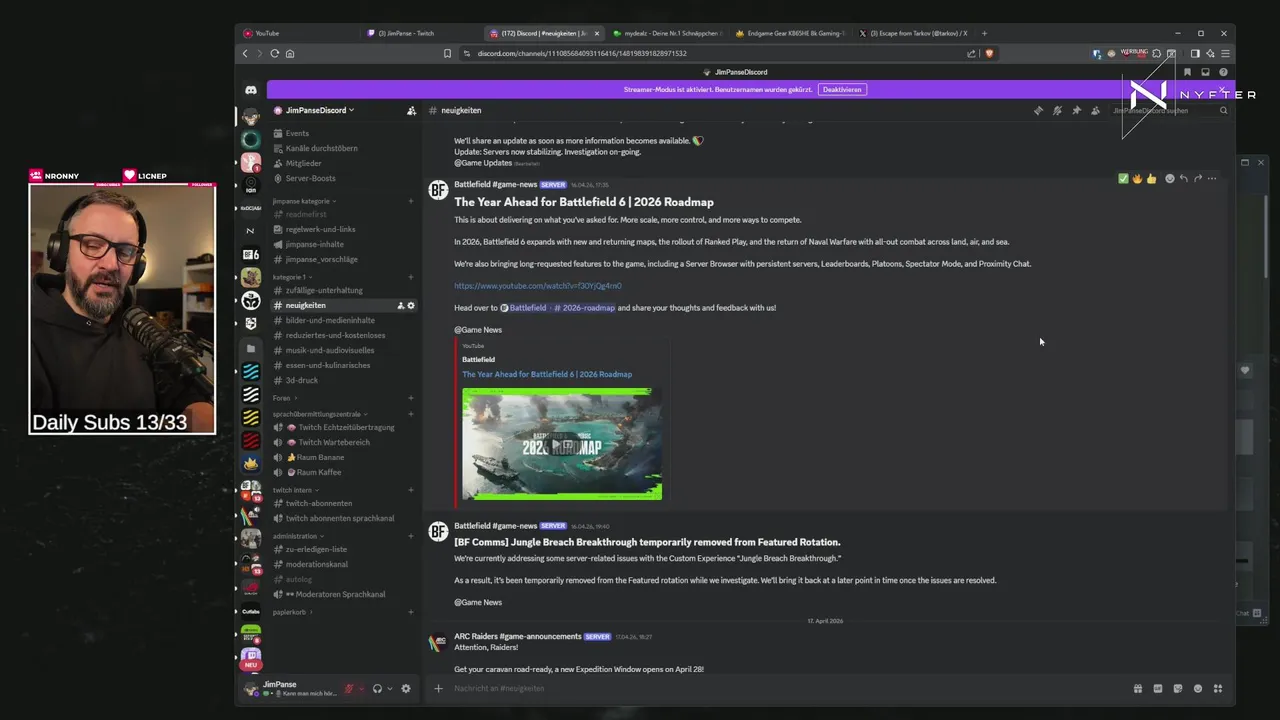
Task: Add channel to the kategorie 1 category
Action: tap(411, 277)
